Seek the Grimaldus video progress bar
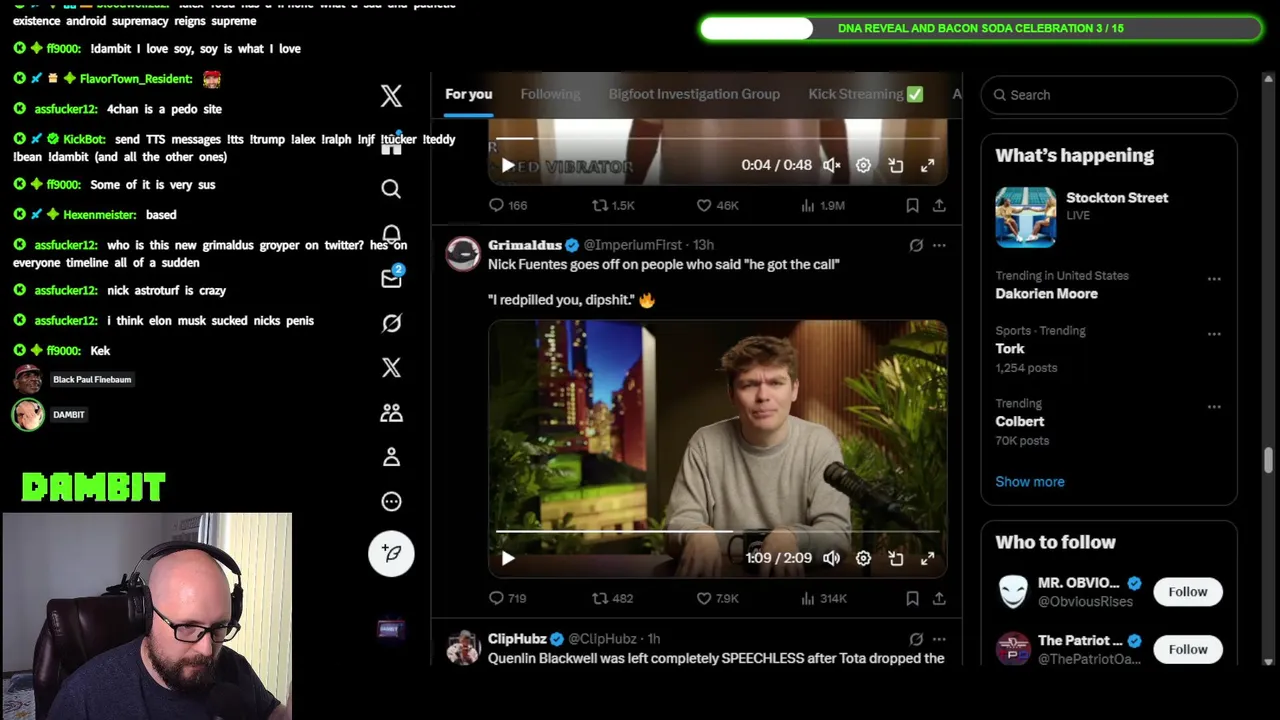The image size is (1280, 720). click(x=717, y=532)
